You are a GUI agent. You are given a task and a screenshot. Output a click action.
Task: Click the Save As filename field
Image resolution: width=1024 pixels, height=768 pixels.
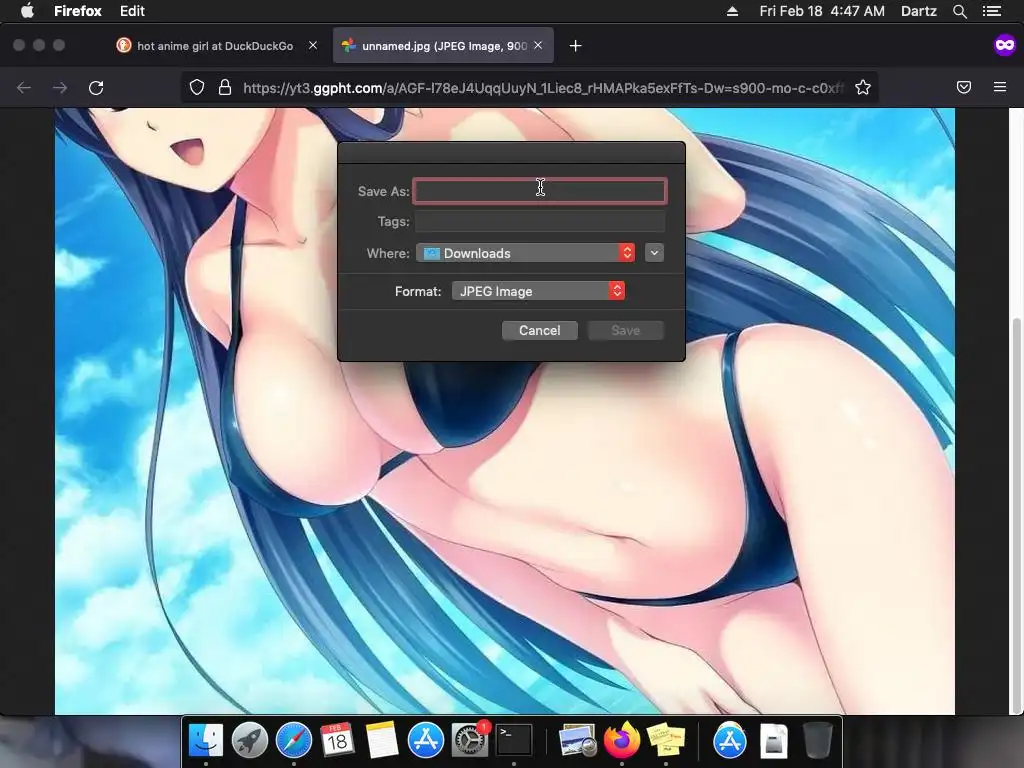tap(540, 191)
